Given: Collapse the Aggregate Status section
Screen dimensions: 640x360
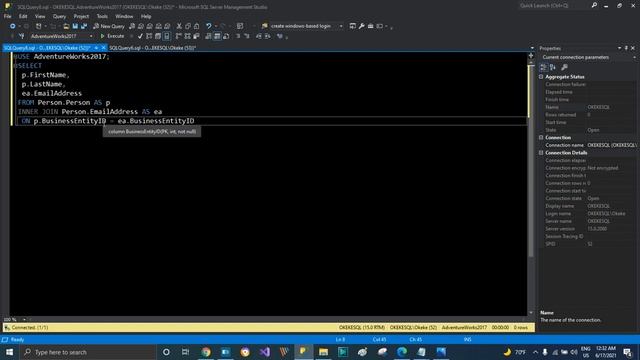Looking at the screenshot, I should click(x=541, y=77).
